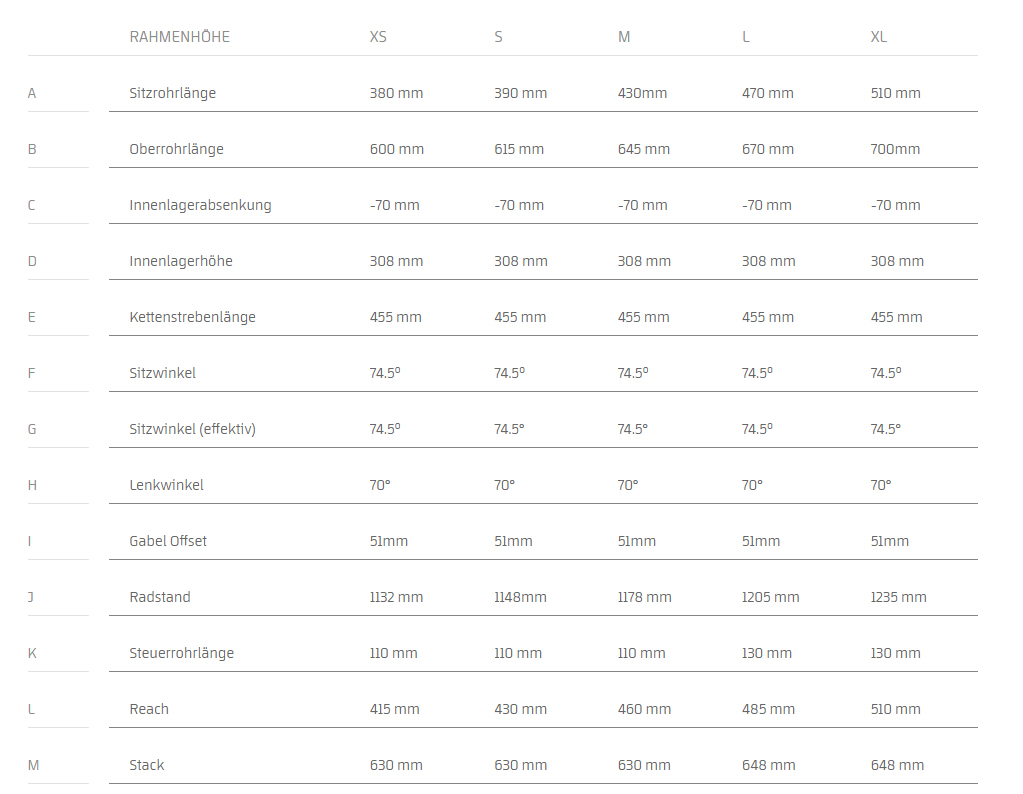Select the Lenkwinkel row label
The width and height of the screenshot is (1023, 794).
[166, 485]
